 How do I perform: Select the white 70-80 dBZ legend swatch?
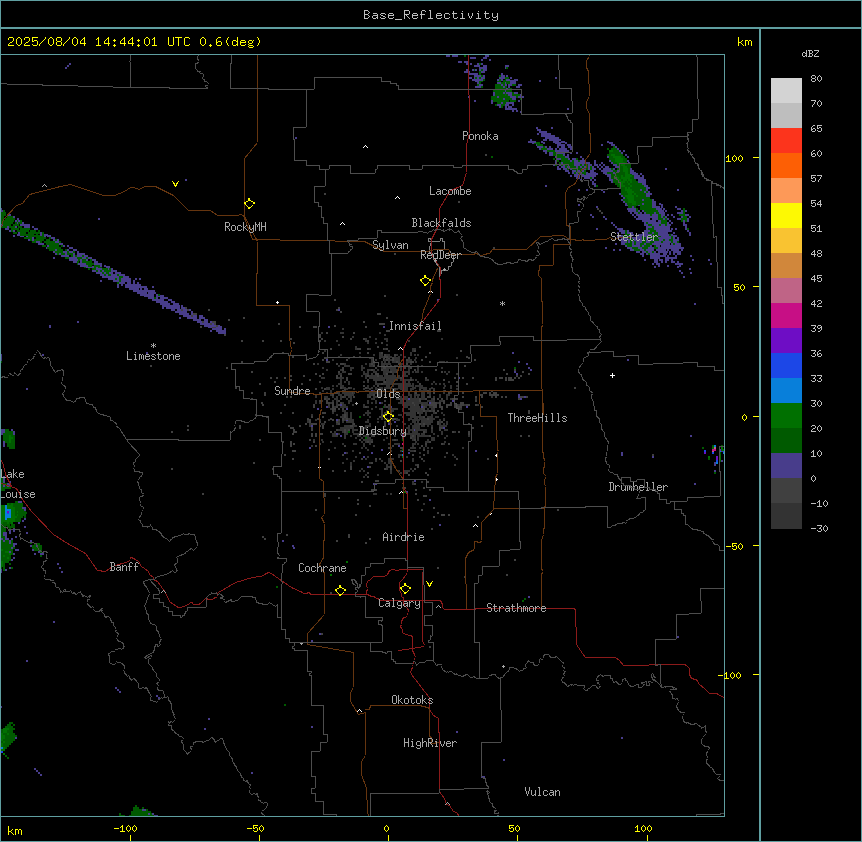[786, 90]
